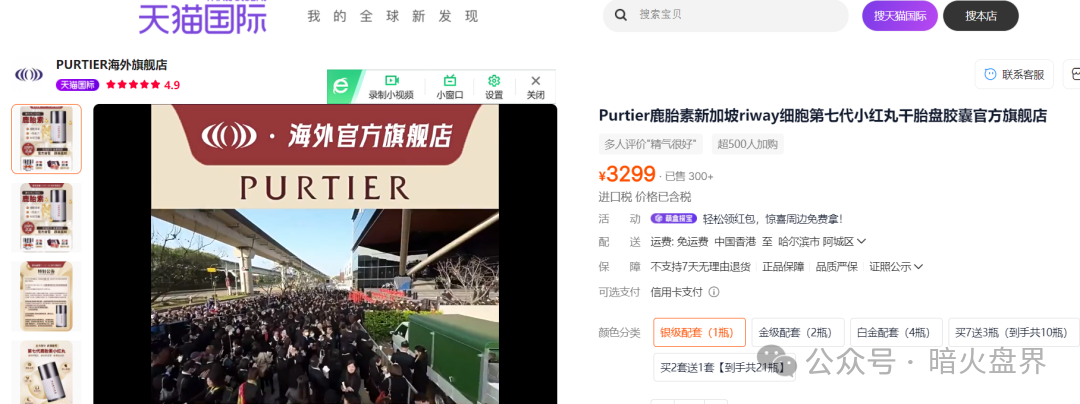Click the 搜天猫国际 search button
The width and height of the screenshot is (1080, 404).
coord(899,16)
